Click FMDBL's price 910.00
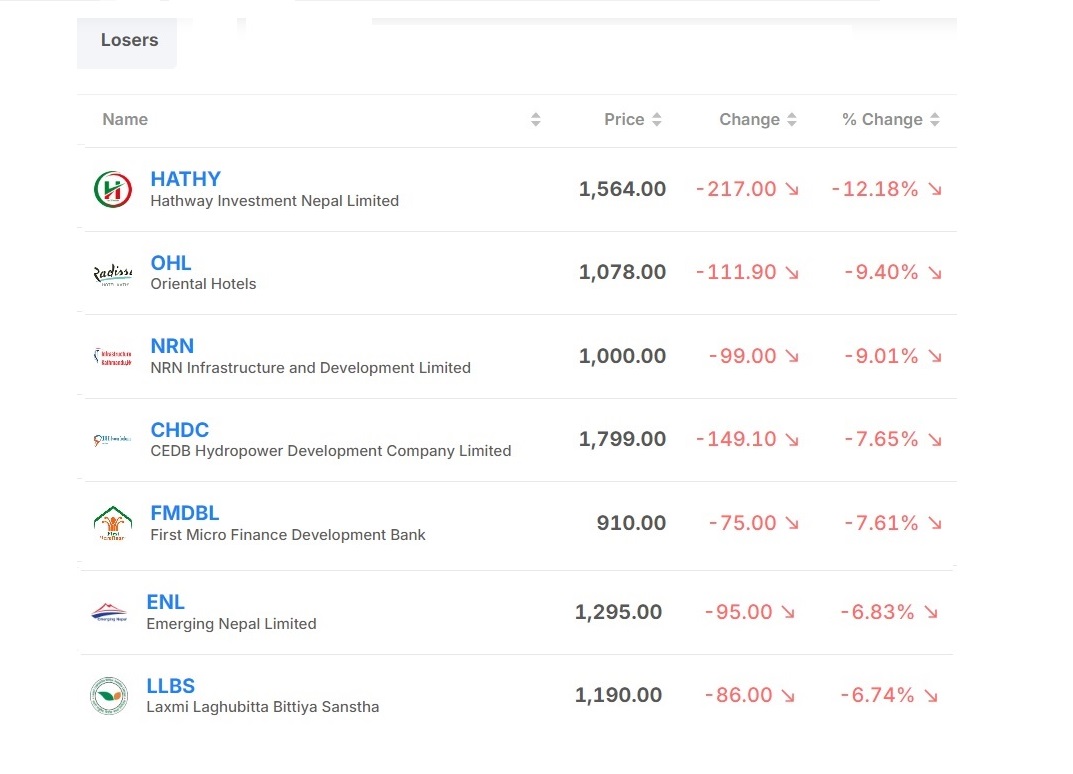The width and height of the screenshot is (1073, 774). pyautogui.click(x=631, y=523)
